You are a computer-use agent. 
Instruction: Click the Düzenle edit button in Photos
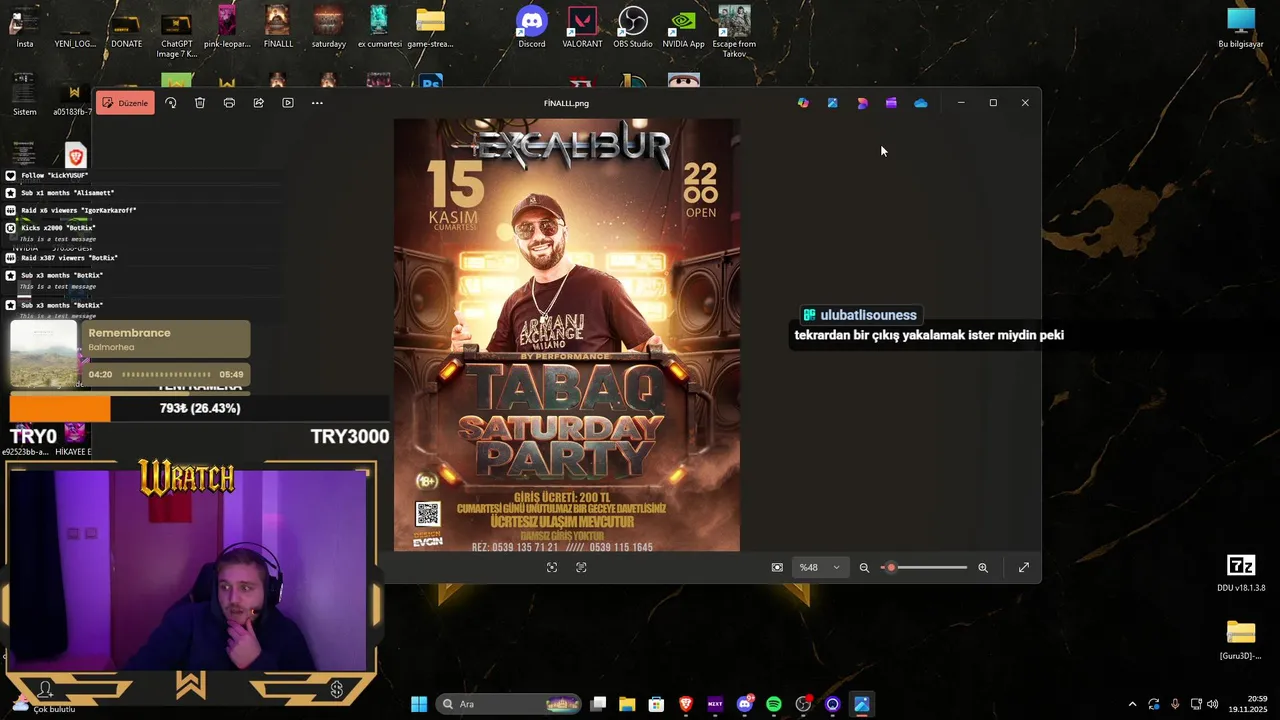tap(125, 103)
